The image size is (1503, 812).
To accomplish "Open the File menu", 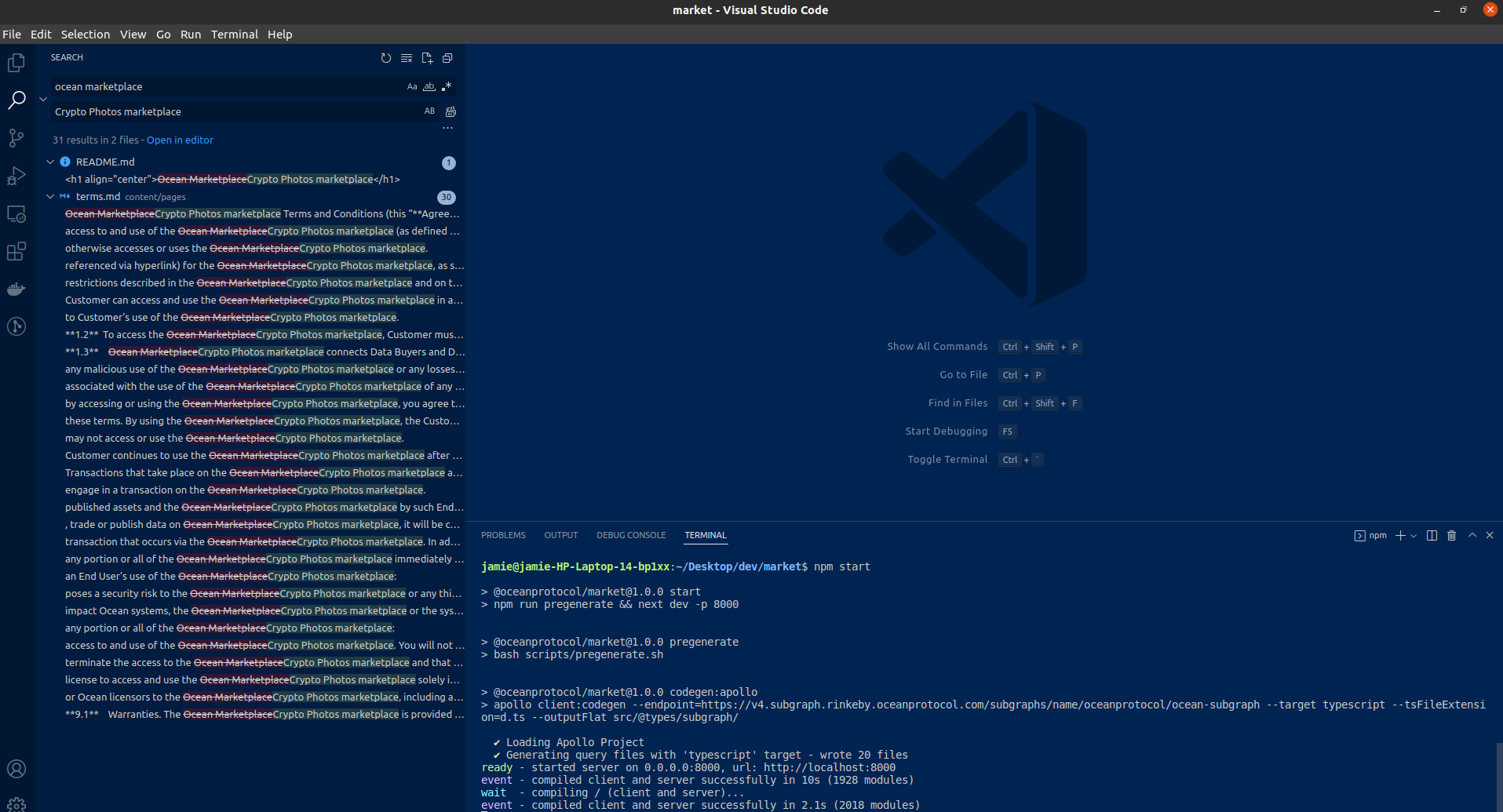I will (12, 34).
